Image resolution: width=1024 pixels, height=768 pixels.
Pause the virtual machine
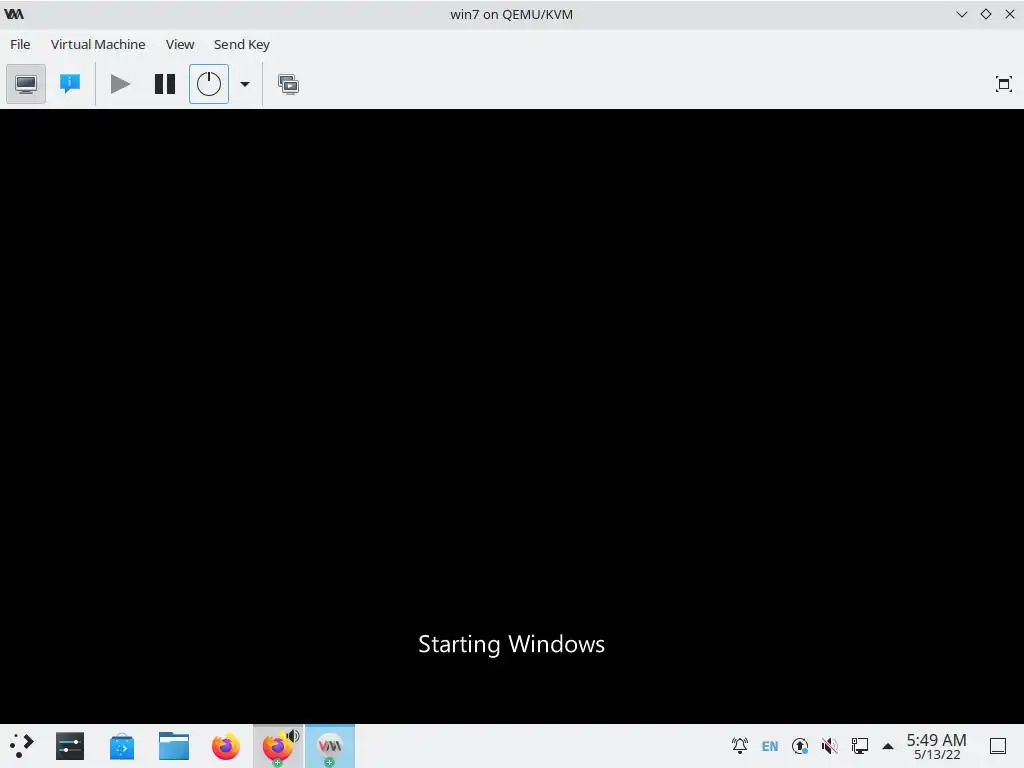(x=165, y=84)
